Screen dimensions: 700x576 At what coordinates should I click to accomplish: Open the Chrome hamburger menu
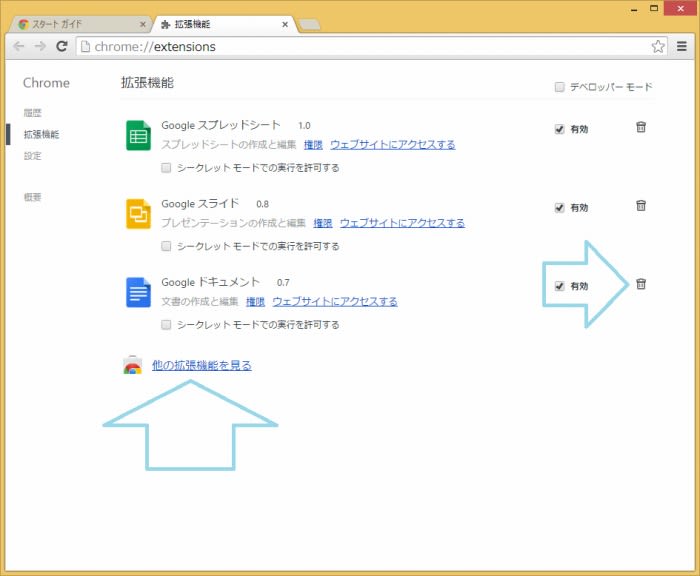point(681,46)
